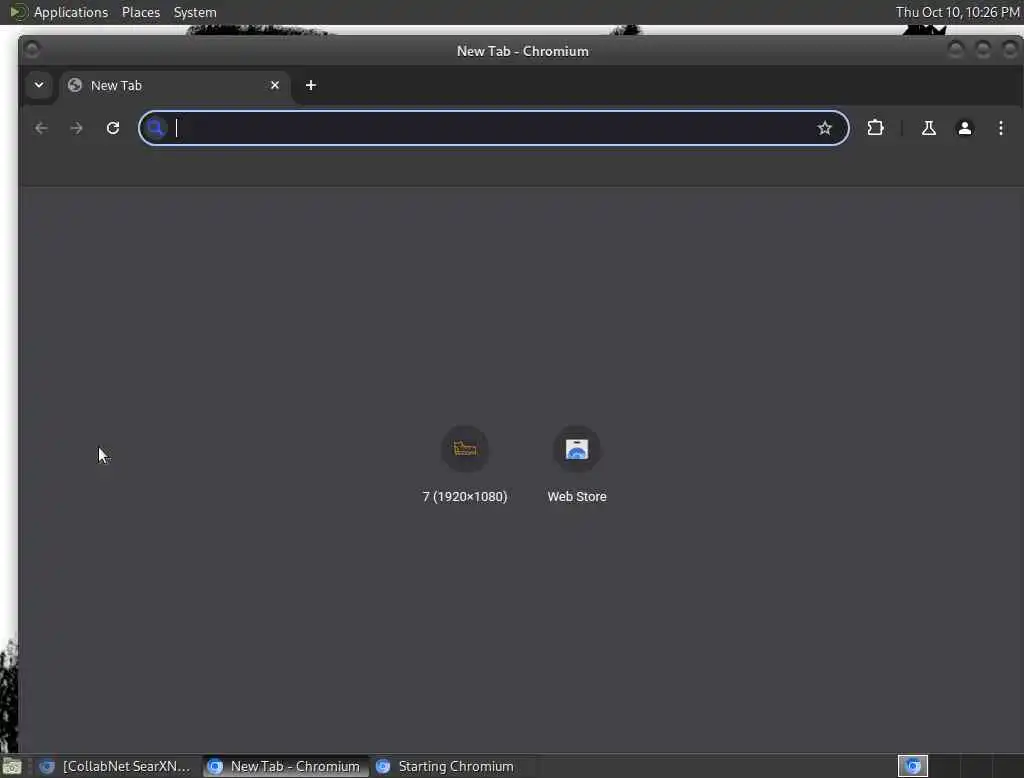Viewport: 1024px width, 778px height.
Task: Focus the address bar field
Action: [x=493, y=128]
